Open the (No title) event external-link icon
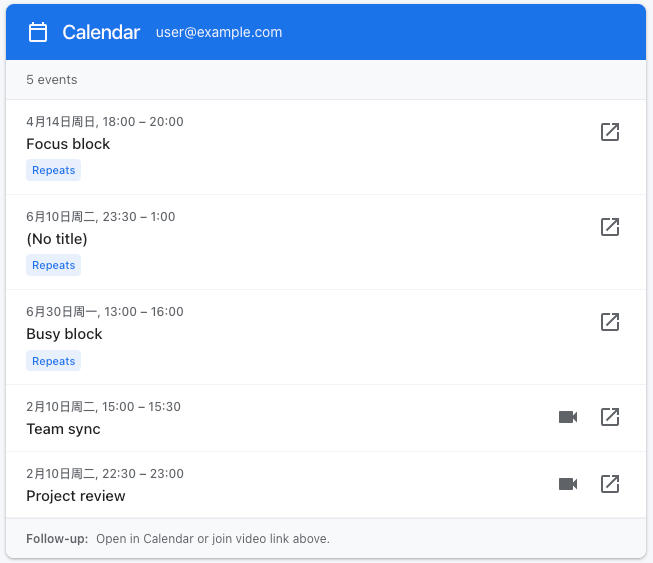The height and width of the screenshot is (563, 653). point(610,227)
